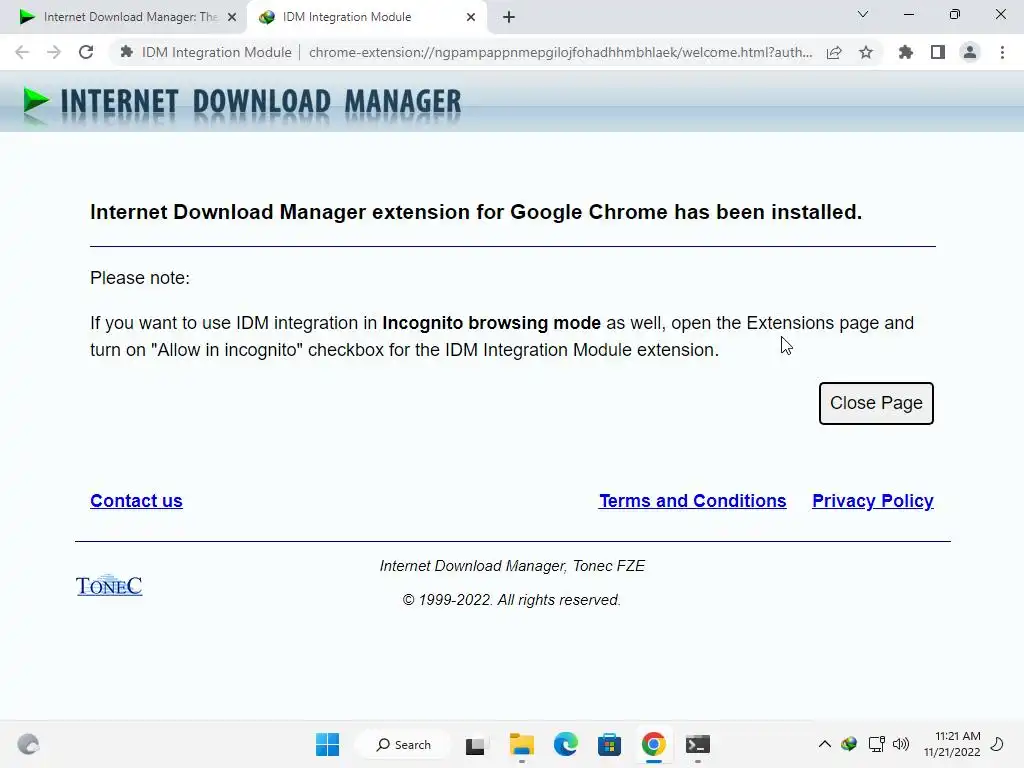Switch to the Internet Download Manager tab

[123, 17]
